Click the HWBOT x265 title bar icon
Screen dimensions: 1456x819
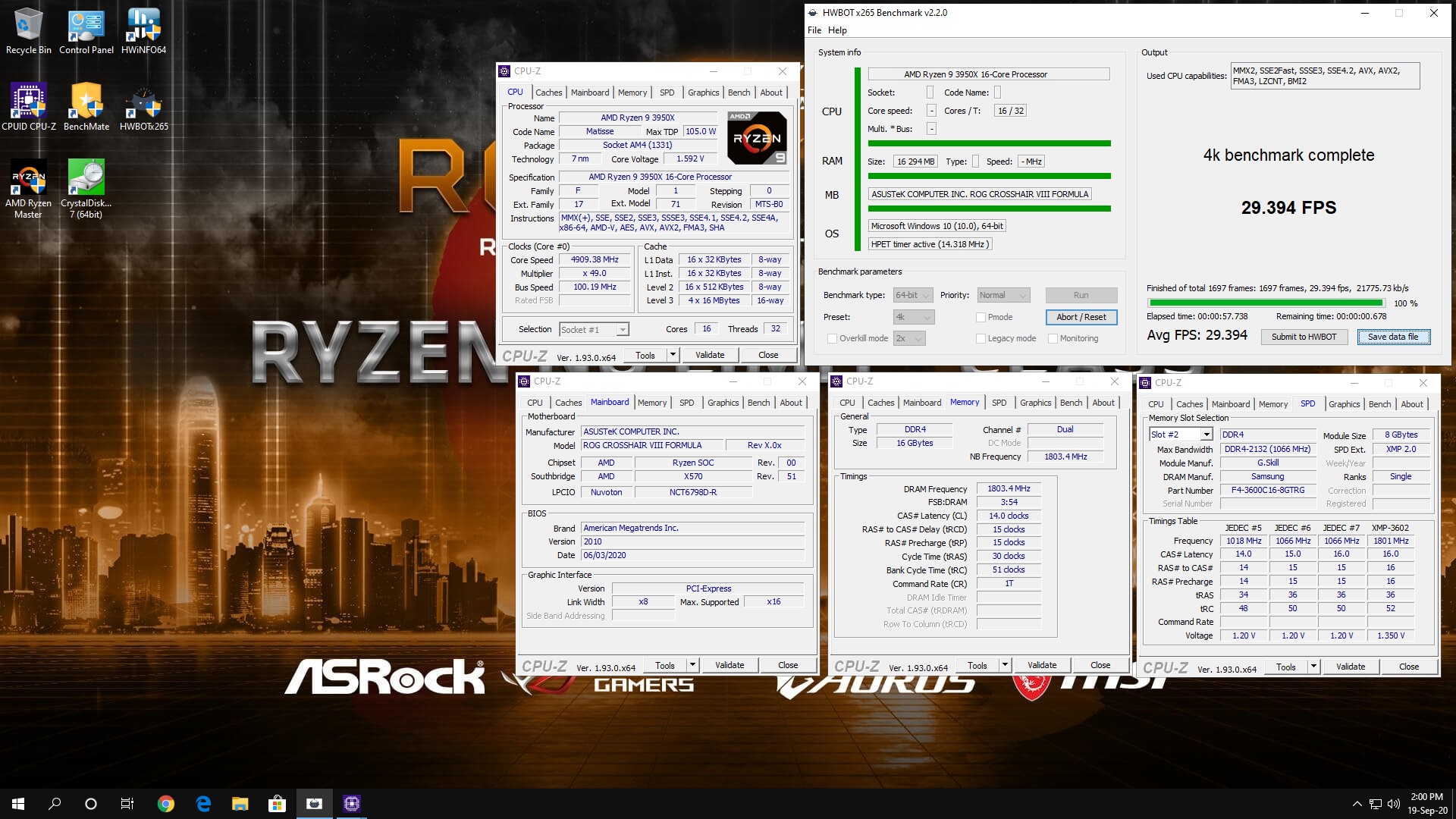(813, 13)
